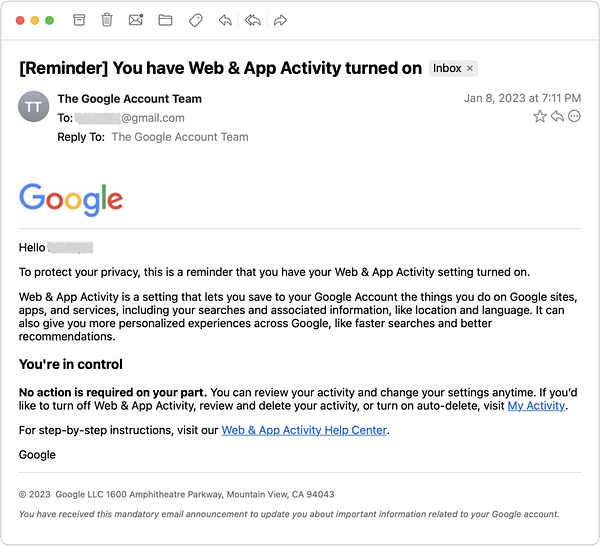Click the header reply arrow beside star
This screenshot has width=600, height=546.
coord(557,116)
